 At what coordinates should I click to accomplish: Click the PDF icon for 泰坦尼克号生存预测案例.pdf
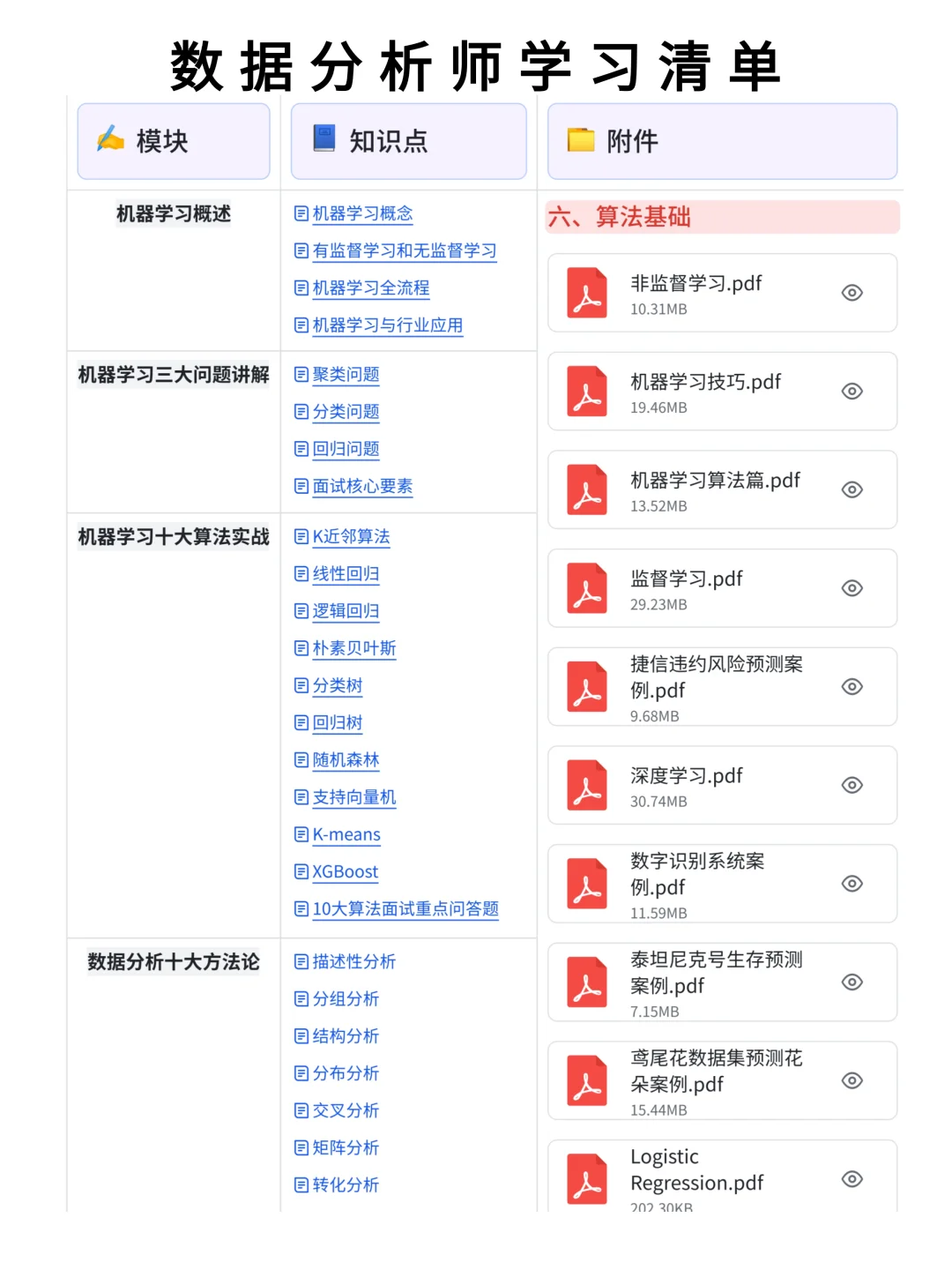point(587,982)
